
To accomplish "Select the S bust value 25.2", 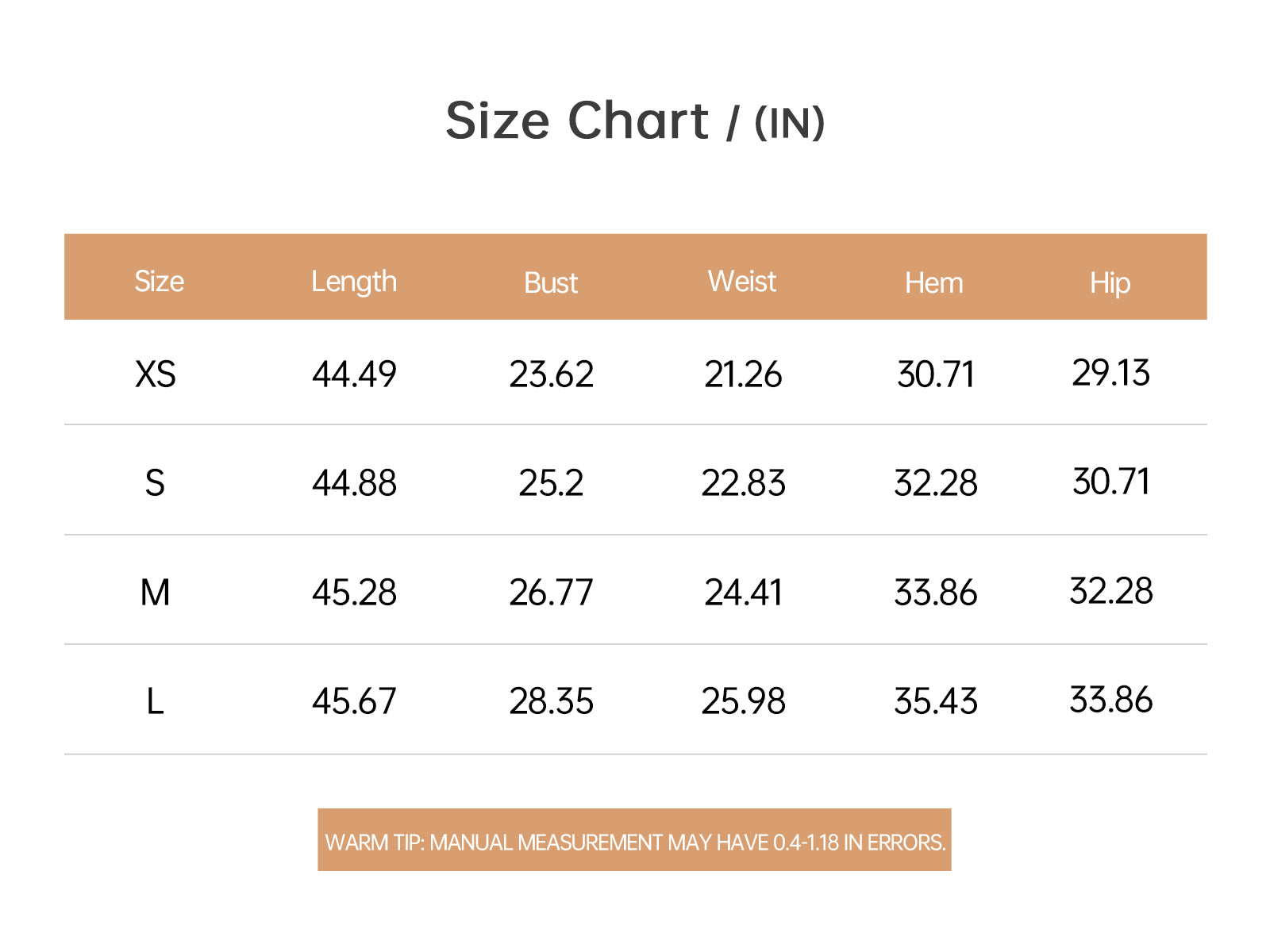I will click(551, 483).
